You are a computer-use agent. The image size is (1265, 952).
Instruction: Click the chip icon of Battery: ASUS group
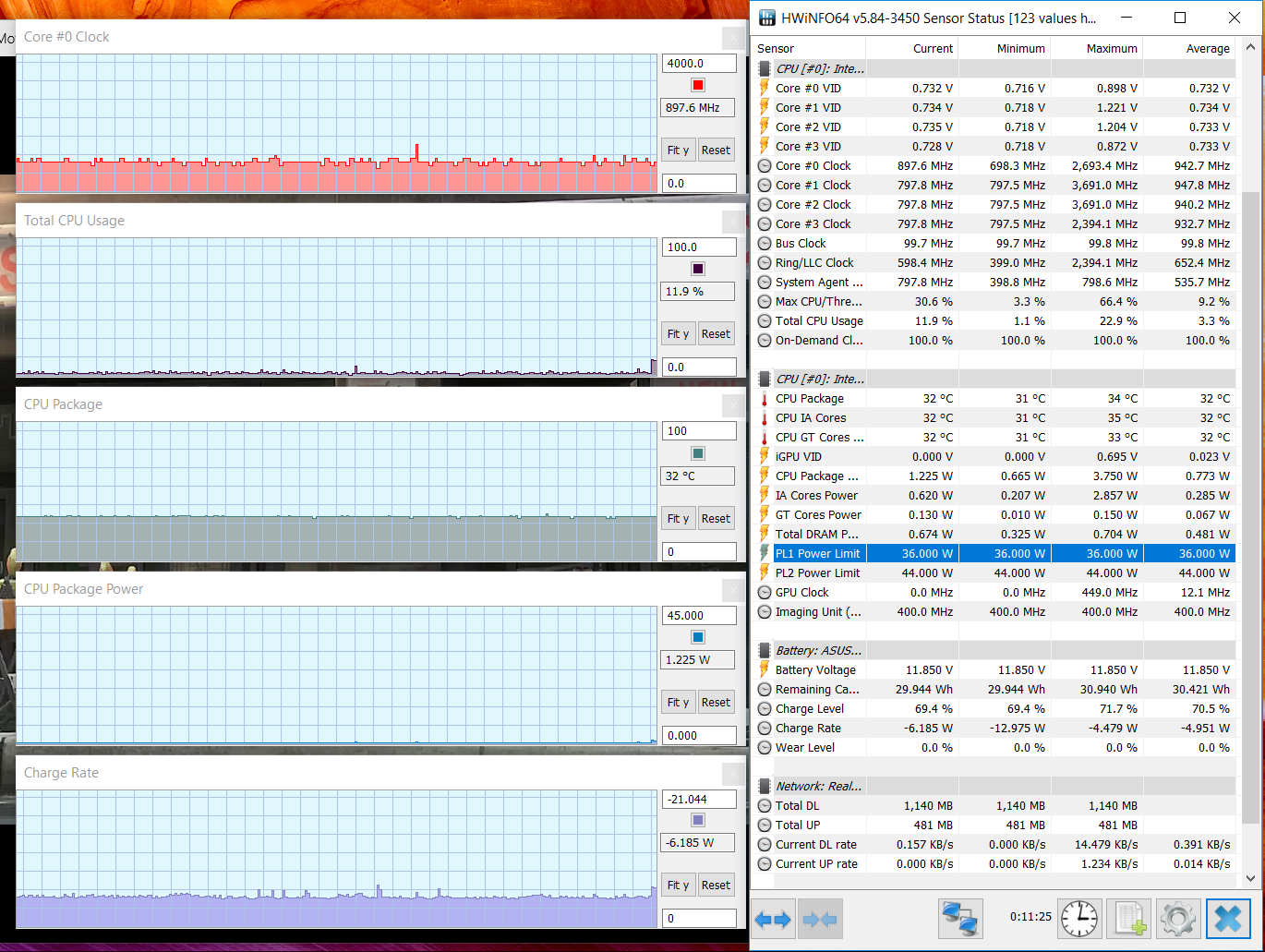pyautogui.click(x=765, y=651)
